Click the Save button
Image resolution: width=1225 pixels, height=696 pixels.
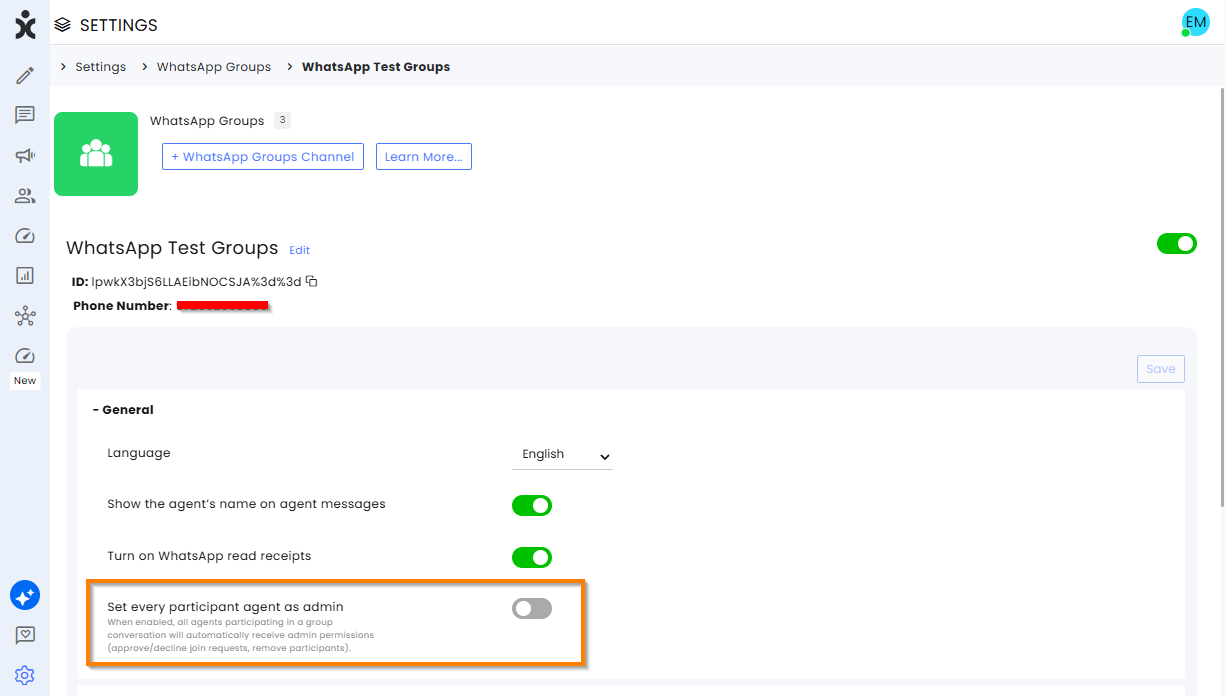click(x=1161, y=369)
